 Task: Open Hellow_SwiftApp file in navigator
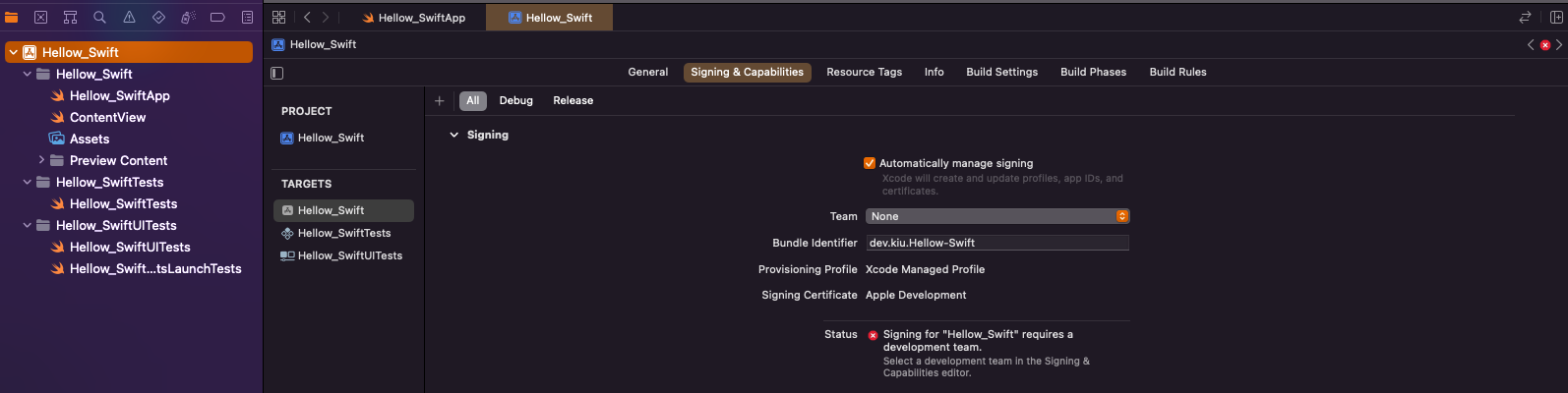[120, 95]
